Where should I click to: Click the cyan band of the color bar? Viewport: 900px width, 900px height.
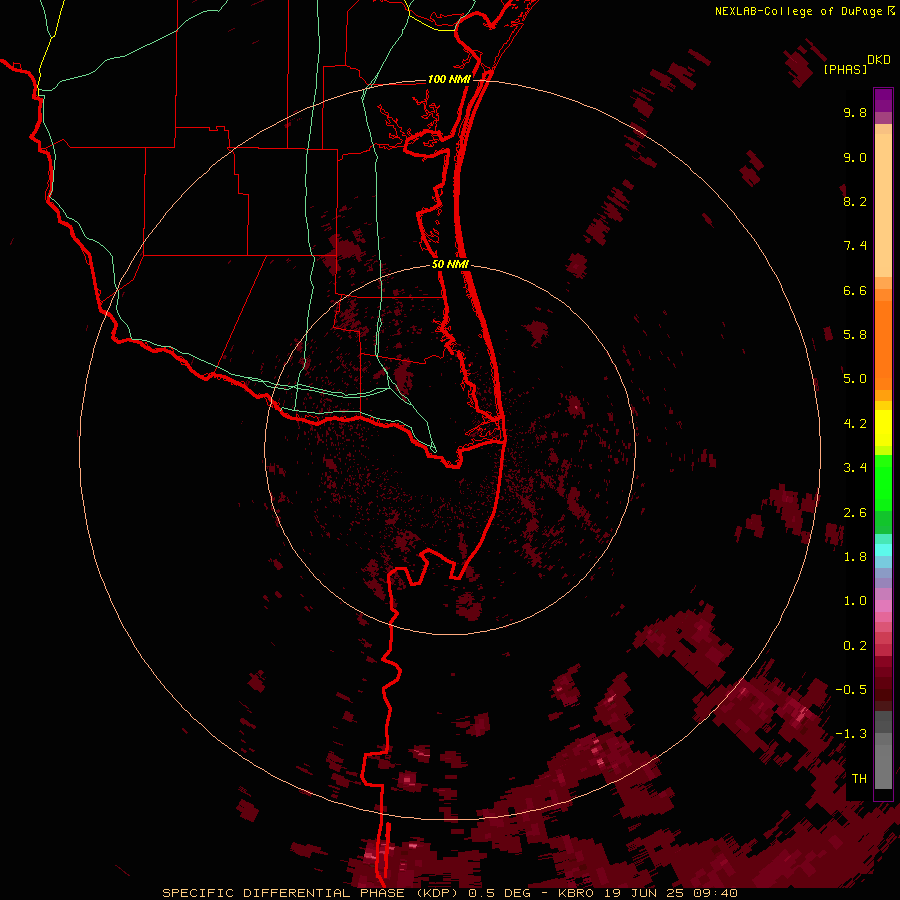(883, 550)
